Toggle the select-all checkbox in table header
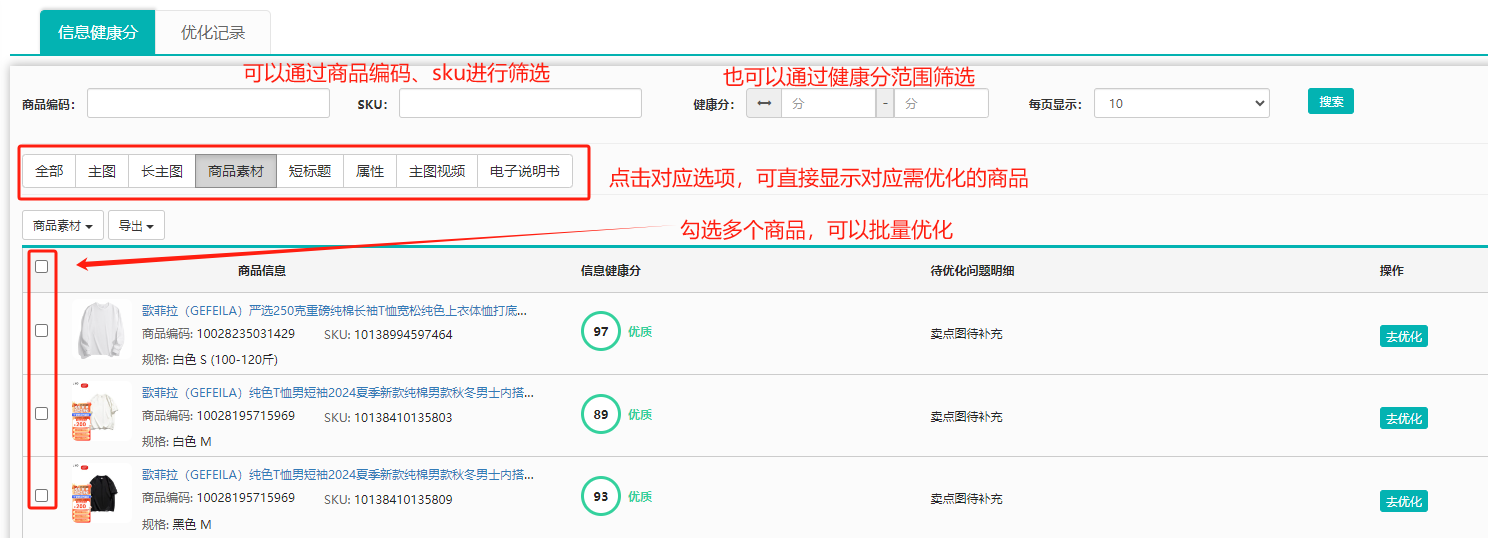This screenshot has height=538, width=1488. click(x=41, y=267)
